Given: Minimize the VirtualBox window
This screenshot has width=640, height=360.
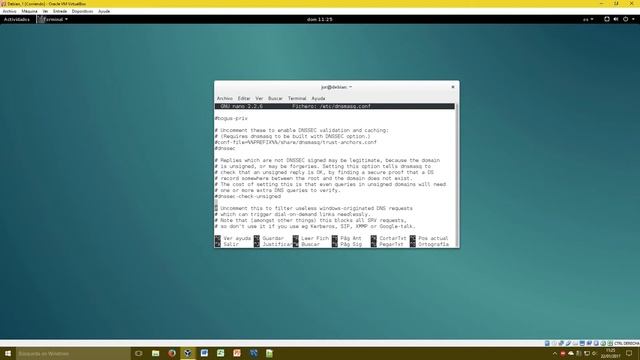Looking at the screenshot, I should pos(601,3).
